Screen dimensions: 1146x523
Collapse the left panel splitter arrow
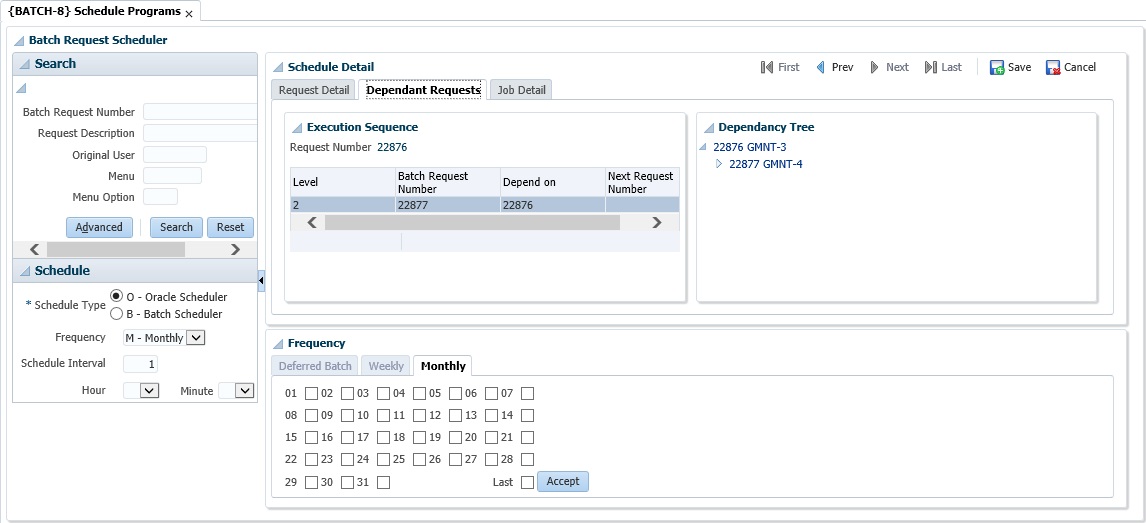point(261,281)
